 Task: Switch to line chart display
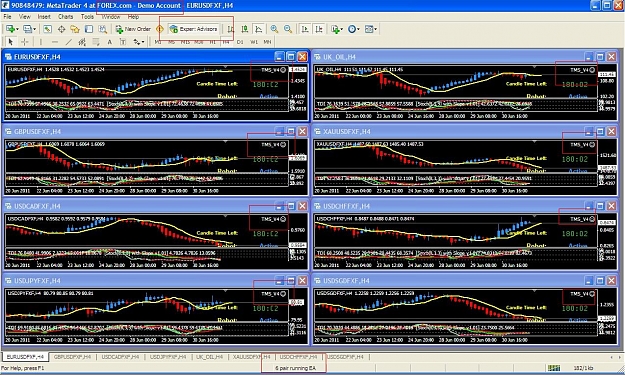point(259,29)
